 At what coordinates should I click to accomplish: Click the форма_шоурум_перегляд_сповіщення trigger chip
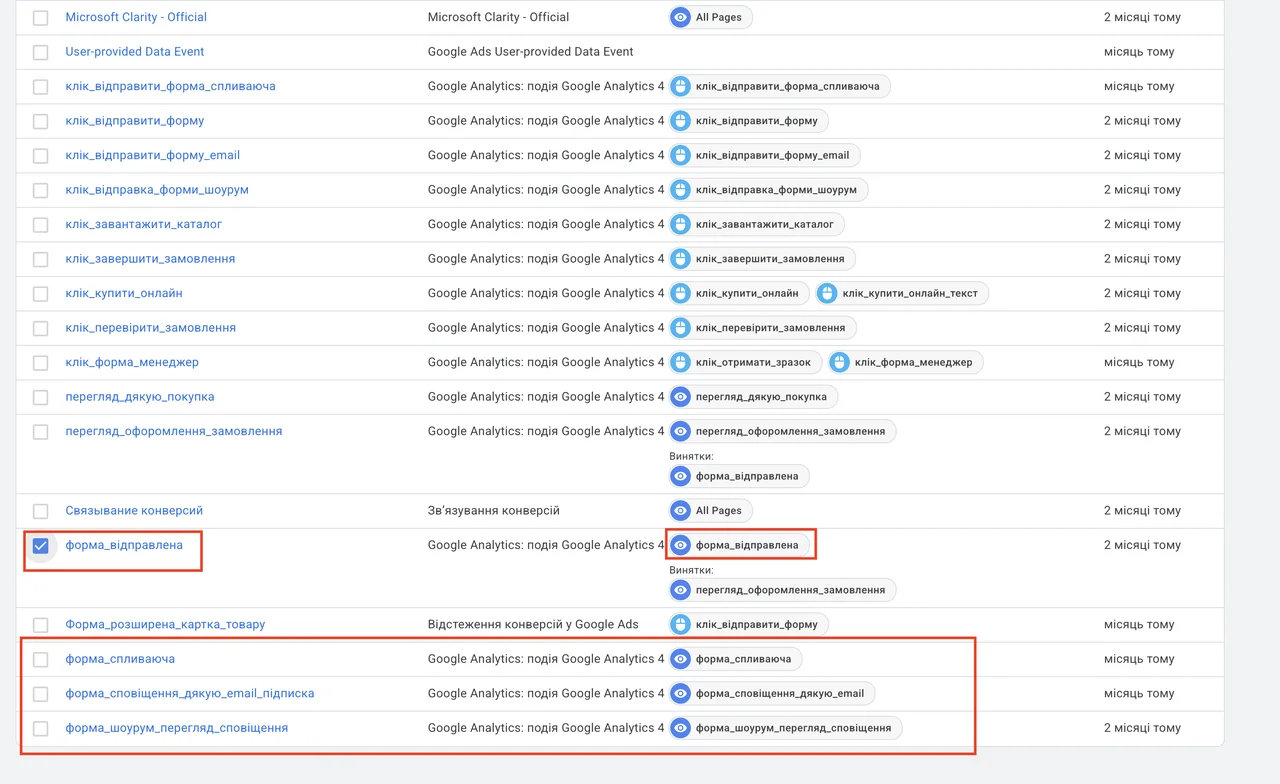786,728
